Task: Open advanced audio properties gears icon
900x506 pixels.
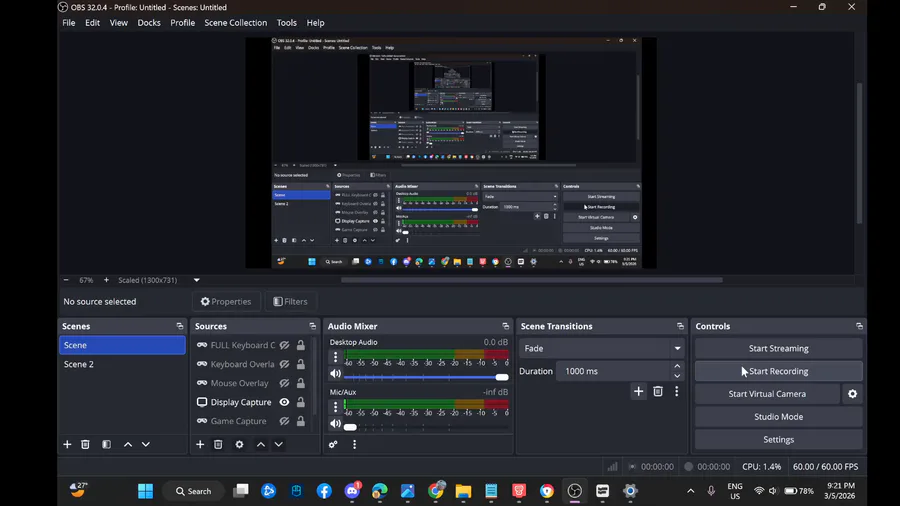Action: click(x=333, y=444)
